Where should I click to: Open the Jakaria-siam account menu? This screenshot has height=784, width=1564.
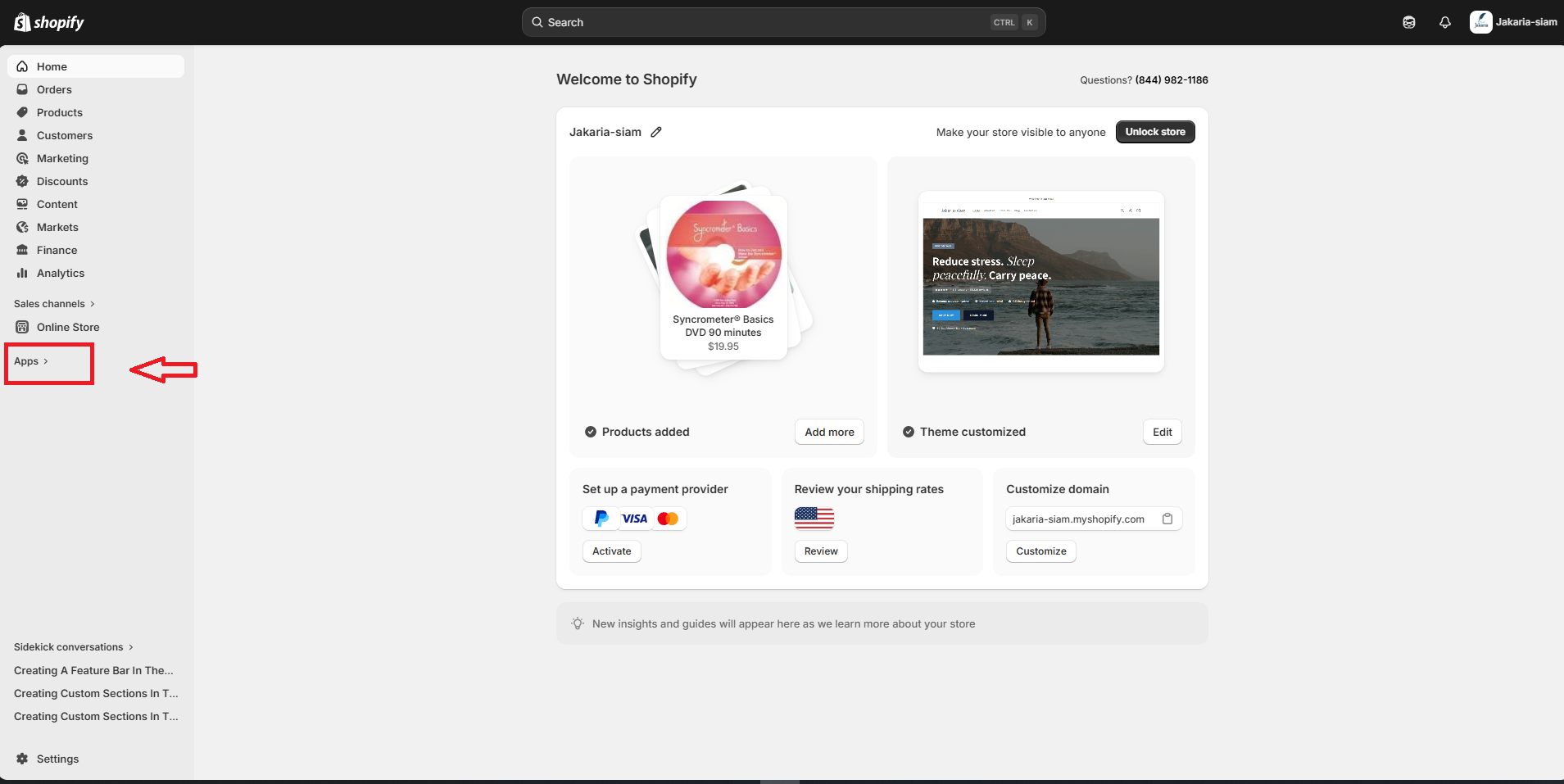tap(1512, 22)
